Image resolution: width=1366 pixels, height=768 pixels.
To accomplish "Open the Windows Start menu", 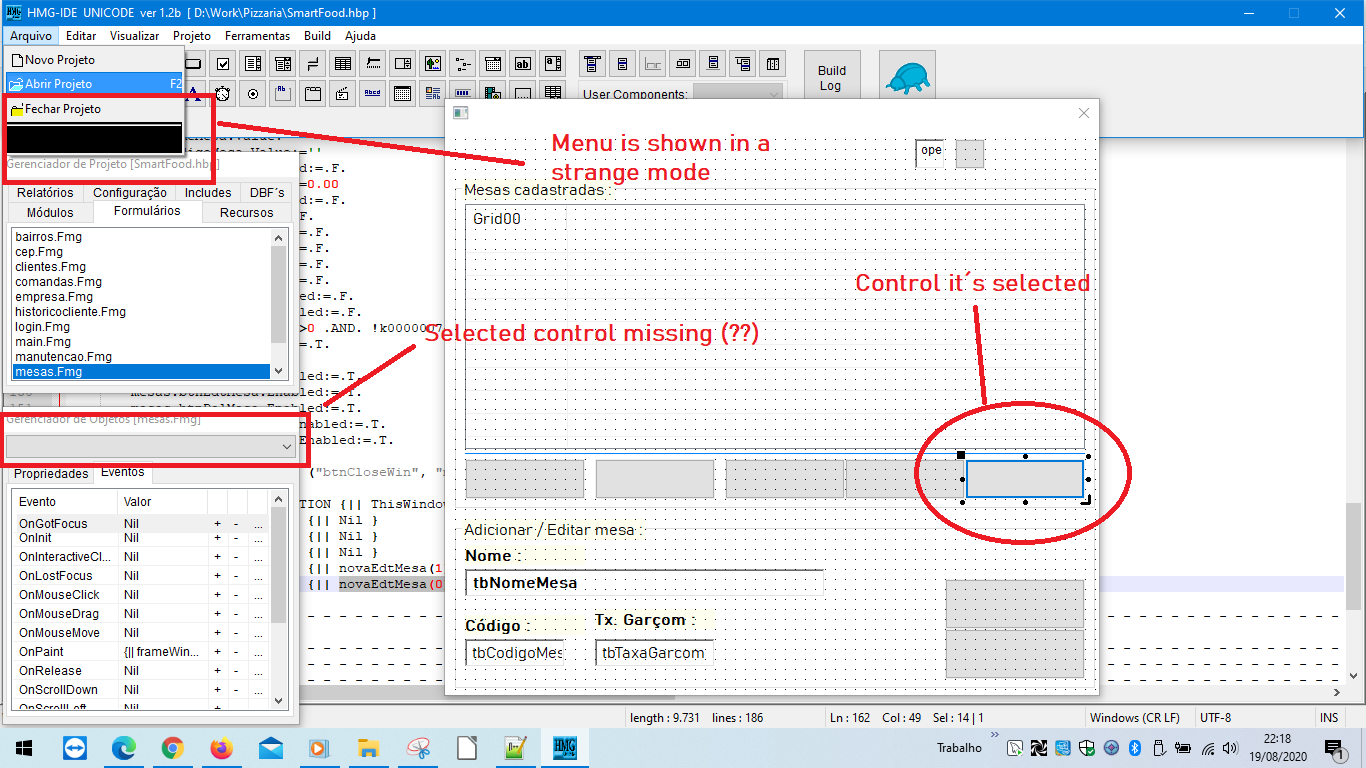I will (x=24, y=747).
